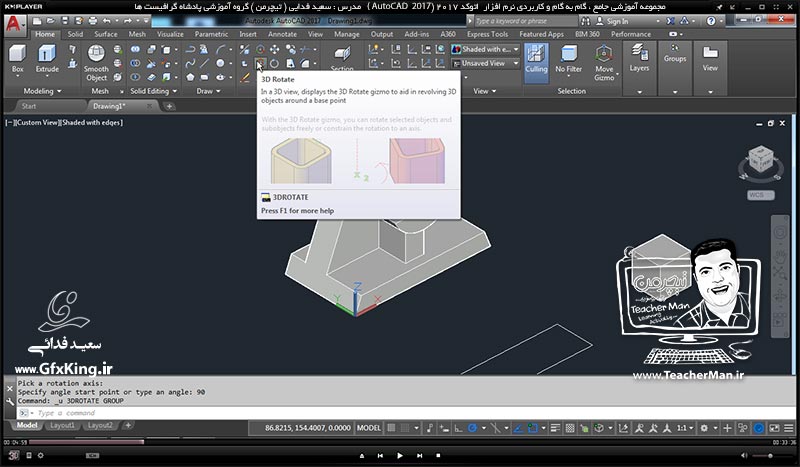
Task: Activate the Extrude tool
Action: (47, 59)
